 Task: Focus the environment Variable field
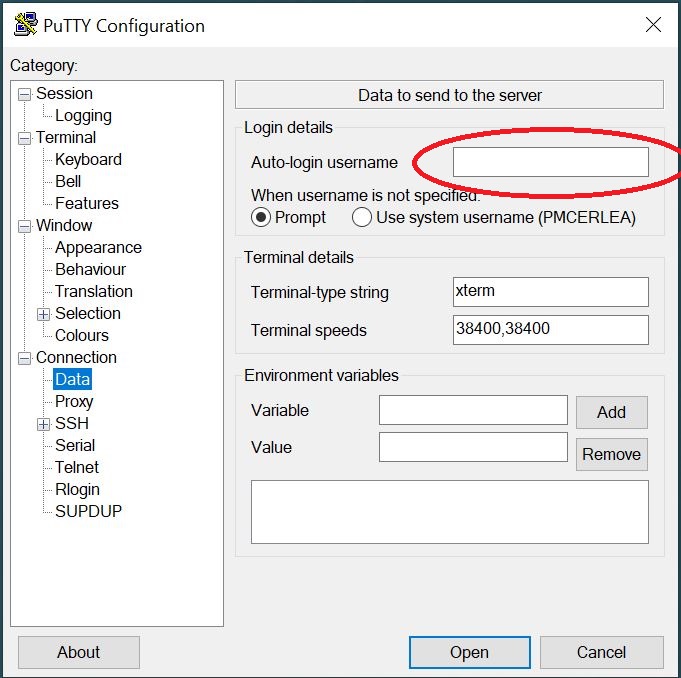tap(473, 410)
